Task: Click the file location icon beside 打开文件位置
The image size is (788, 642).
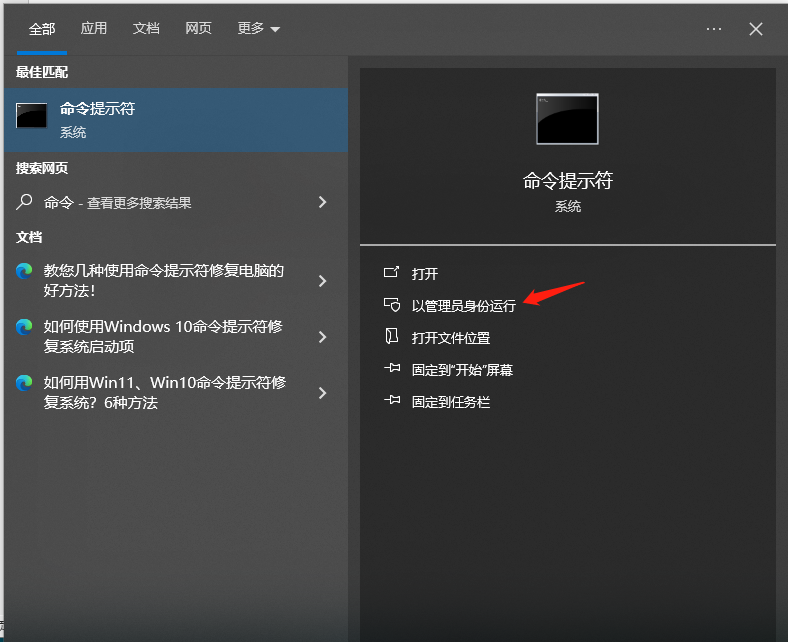Action: coord(391,336)
